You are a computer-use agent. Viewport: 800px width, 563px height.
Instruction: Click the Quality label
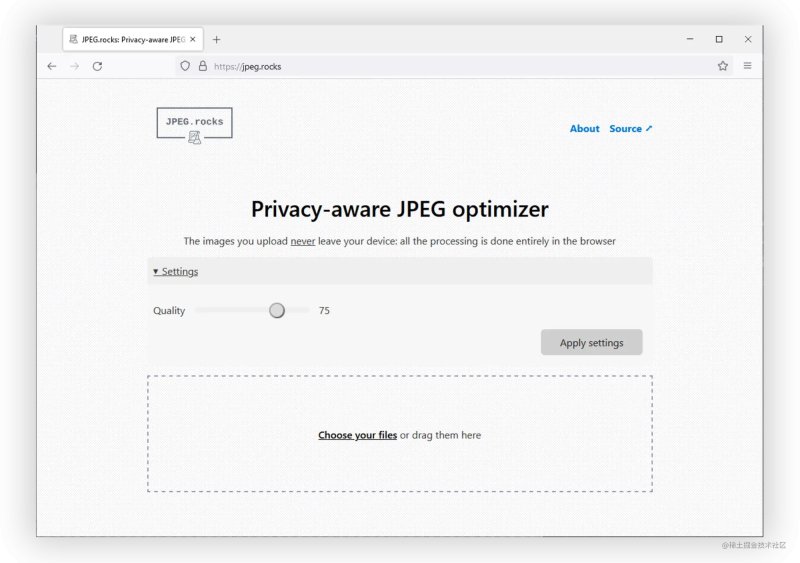pos(169,310)
